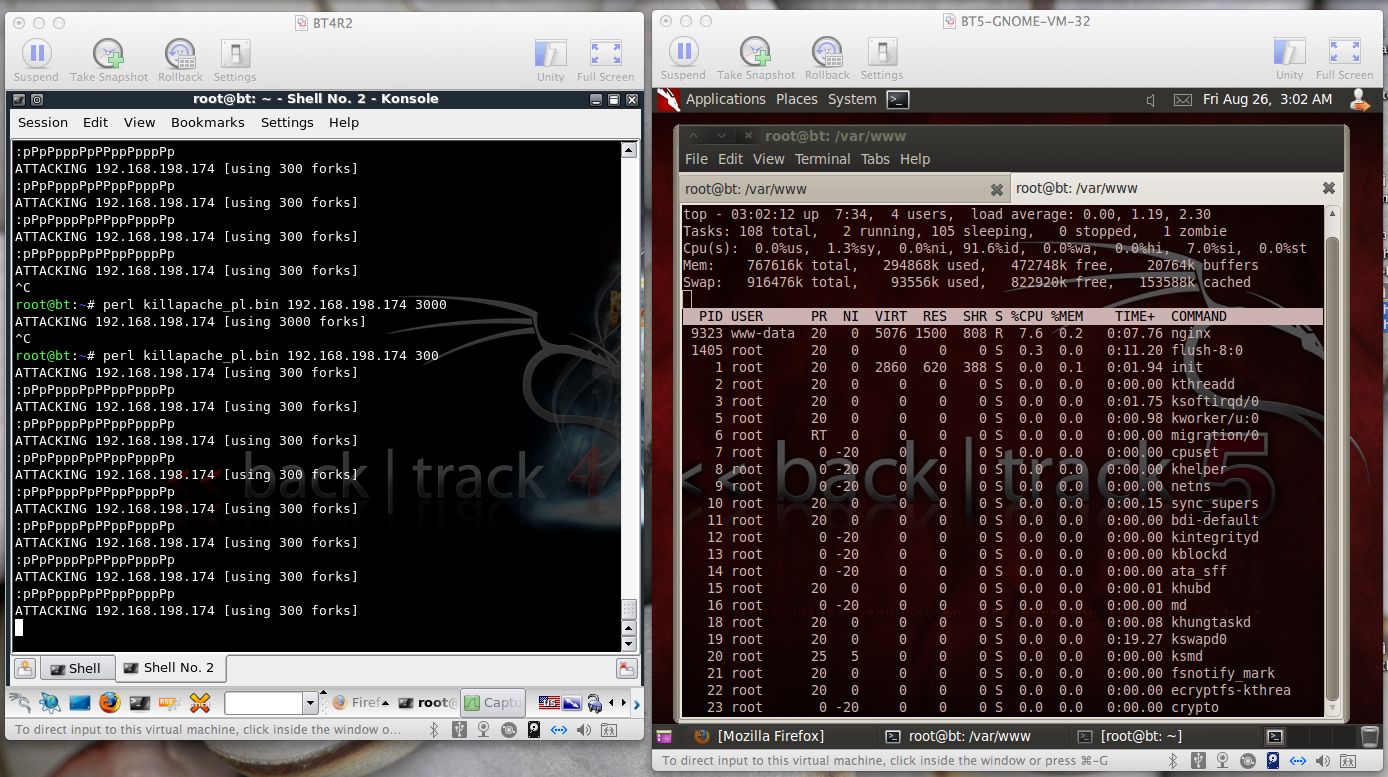The width and height of the screenshot is (1388, 777).
Task: Switch to the Shell tab in Konsole
Action: pyautogui.click(x=76, y=668)
